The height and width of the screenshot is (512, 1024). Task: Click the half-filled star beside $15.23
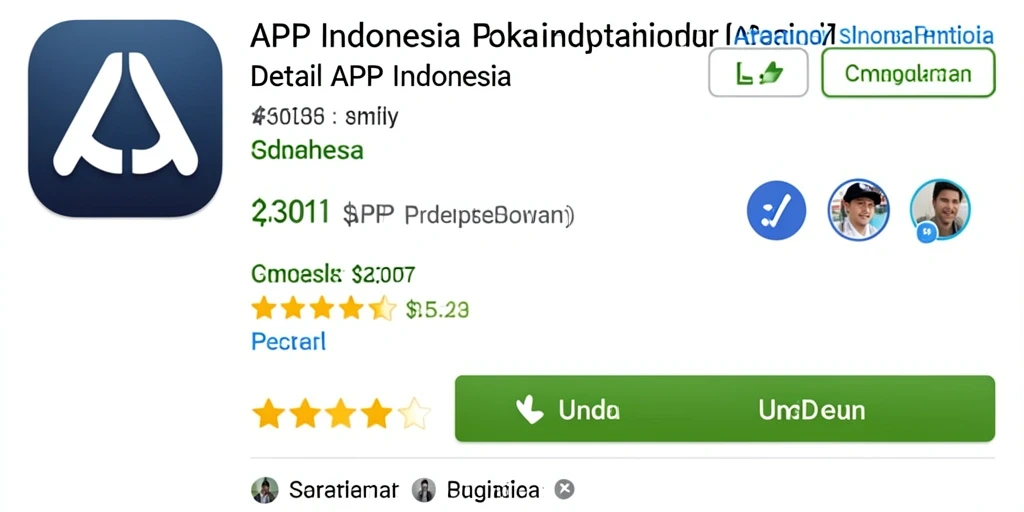pos(383,308)
